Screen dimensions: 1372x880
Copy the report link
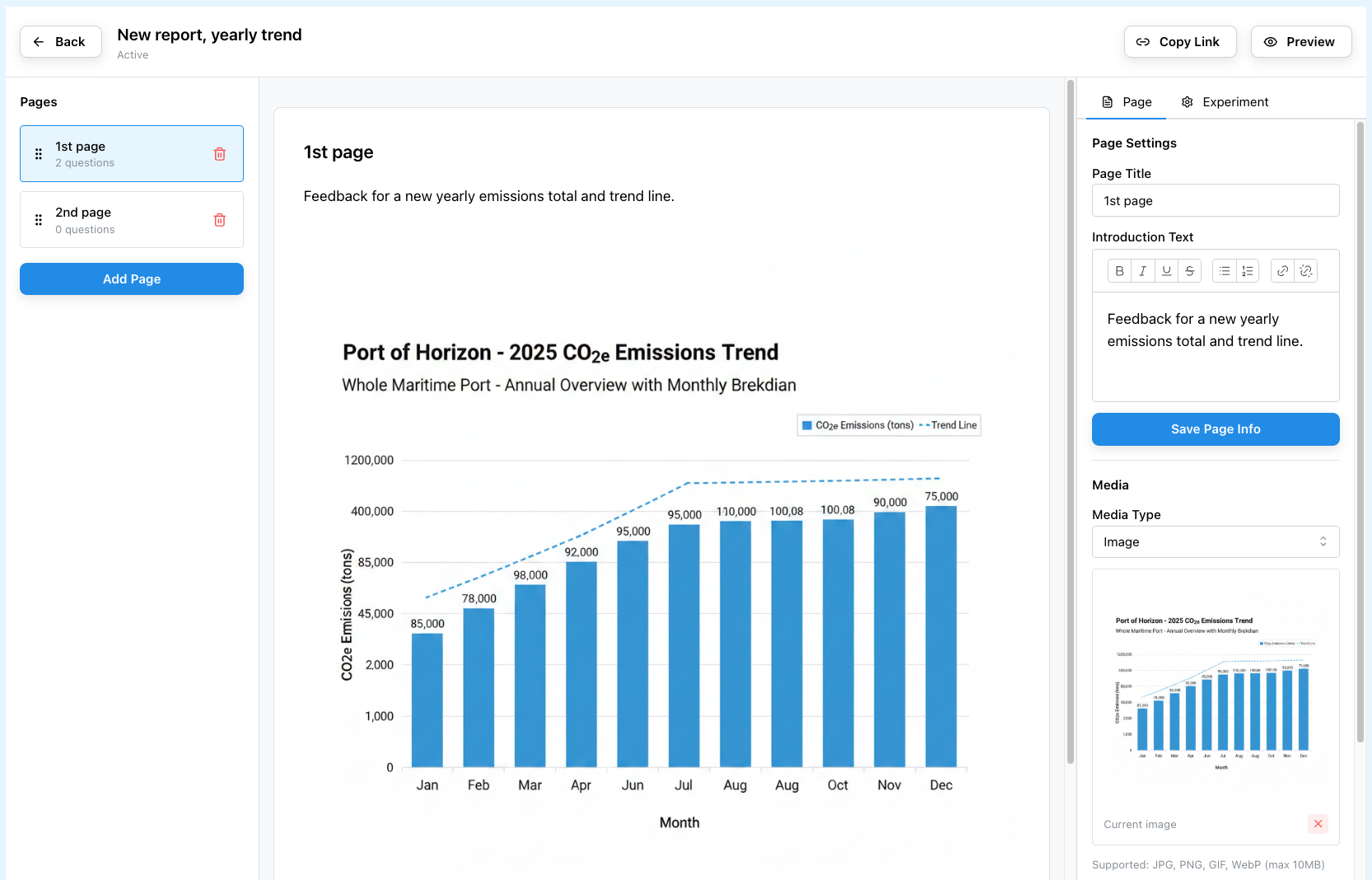pyautogui.click(x=1179, y=42)
